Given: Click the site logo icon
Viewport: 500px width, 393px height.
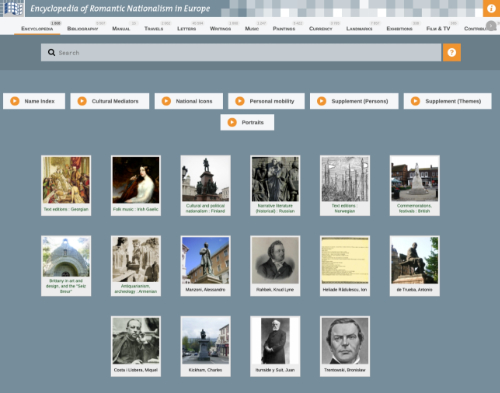Looking at the screenshot, I should point(13,8).
